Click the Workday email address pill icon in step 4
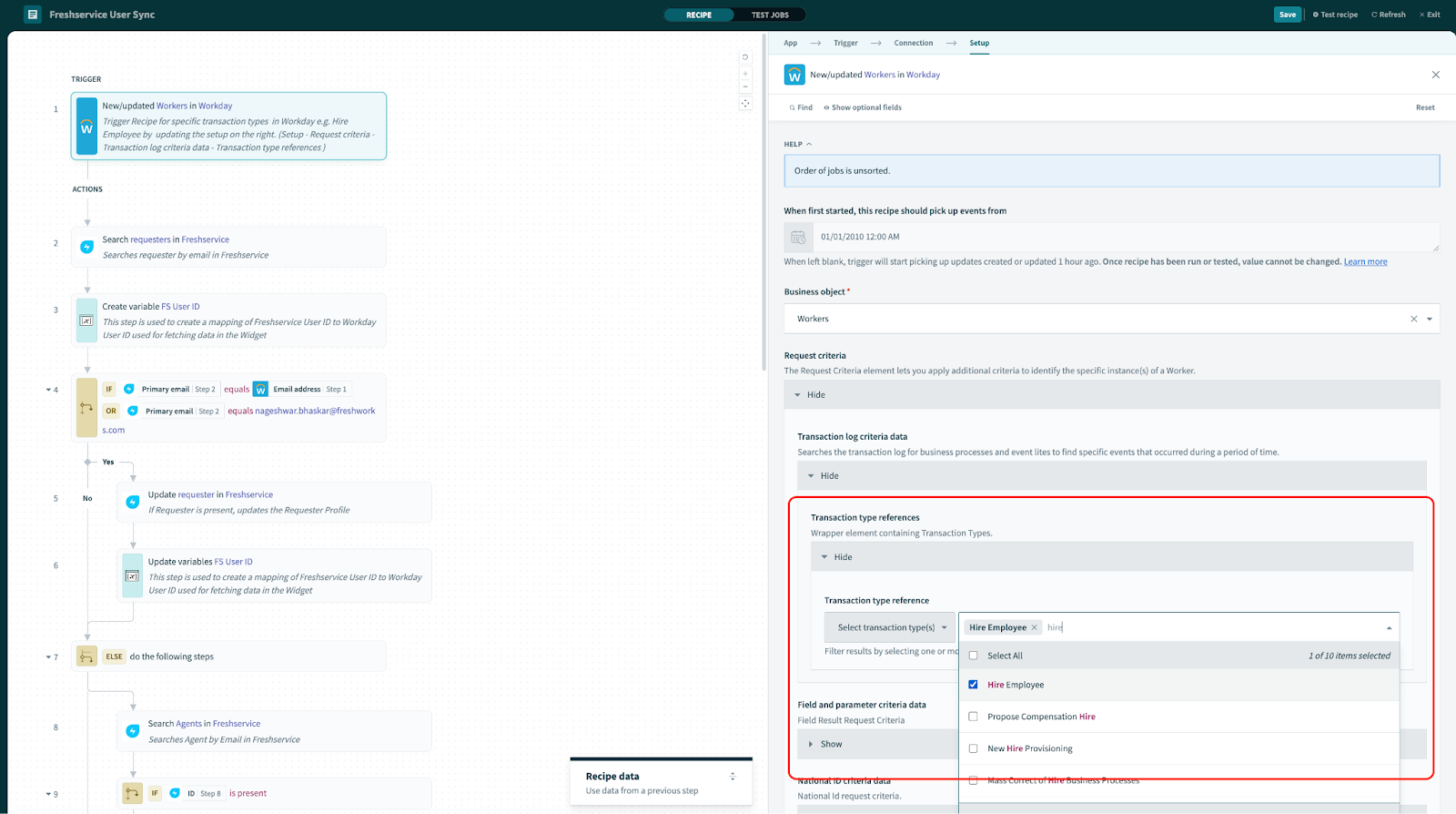The height and width of the screenshot is (814, 1456). [x=260, y=389]
